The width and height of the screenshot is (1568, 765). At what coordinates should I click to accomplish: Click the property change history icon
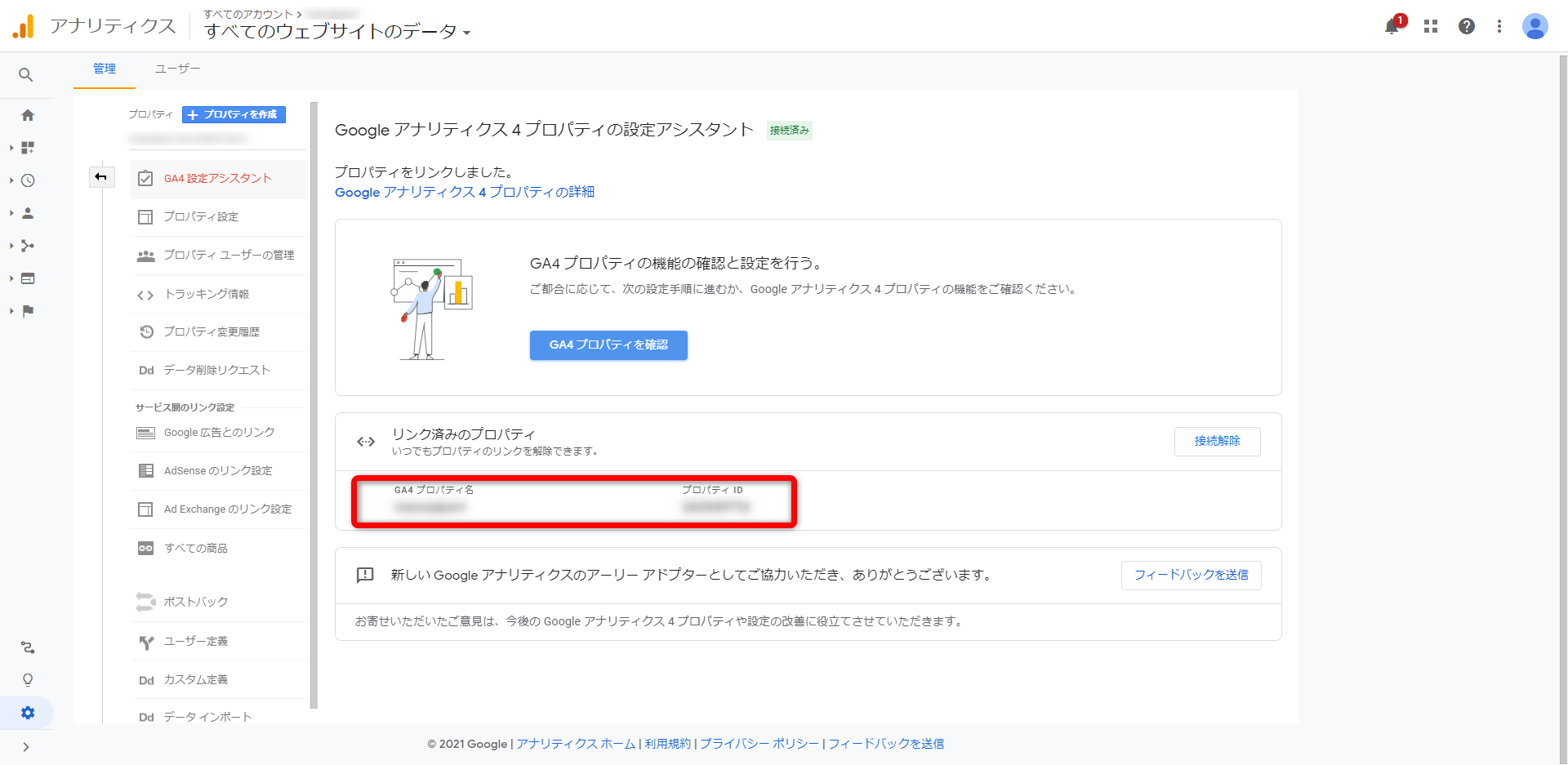click(146, 332)
